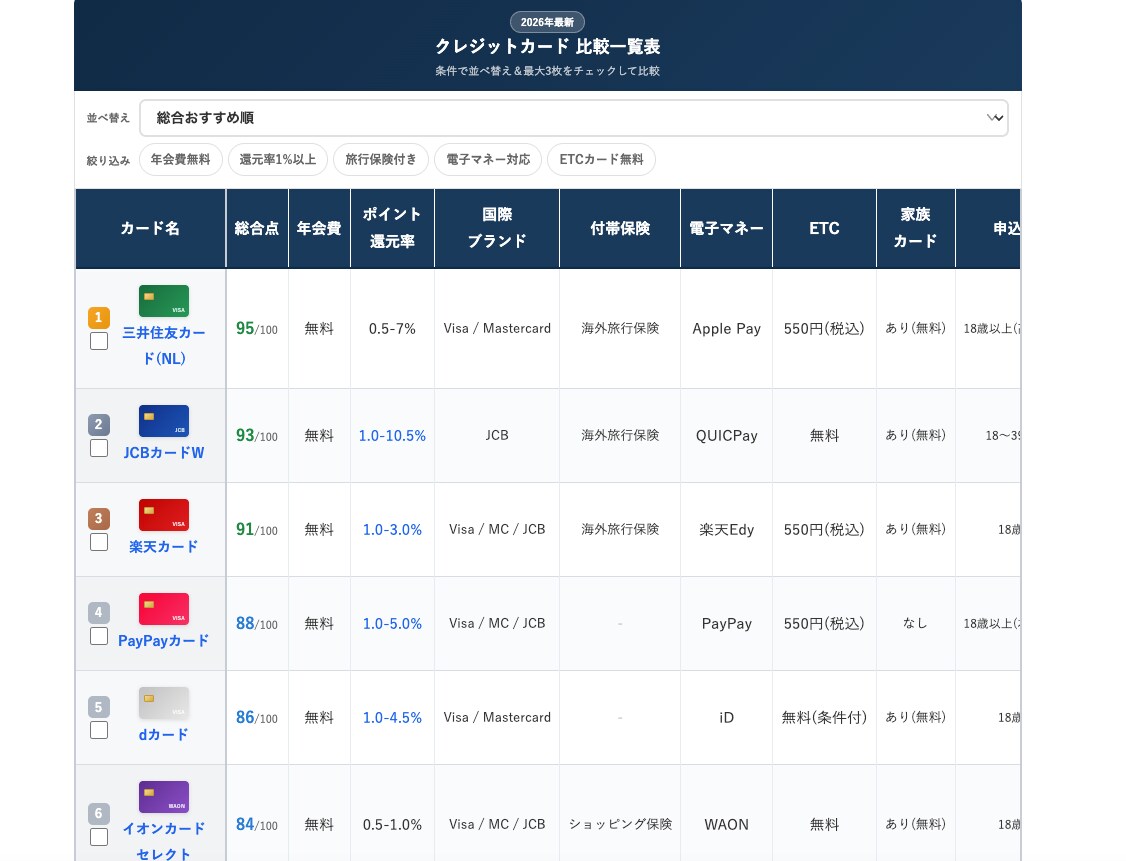The height and width of the screenshot is (861, 1126).
Task: Sort by the 年会費 column header
Action: click(319, 228)
